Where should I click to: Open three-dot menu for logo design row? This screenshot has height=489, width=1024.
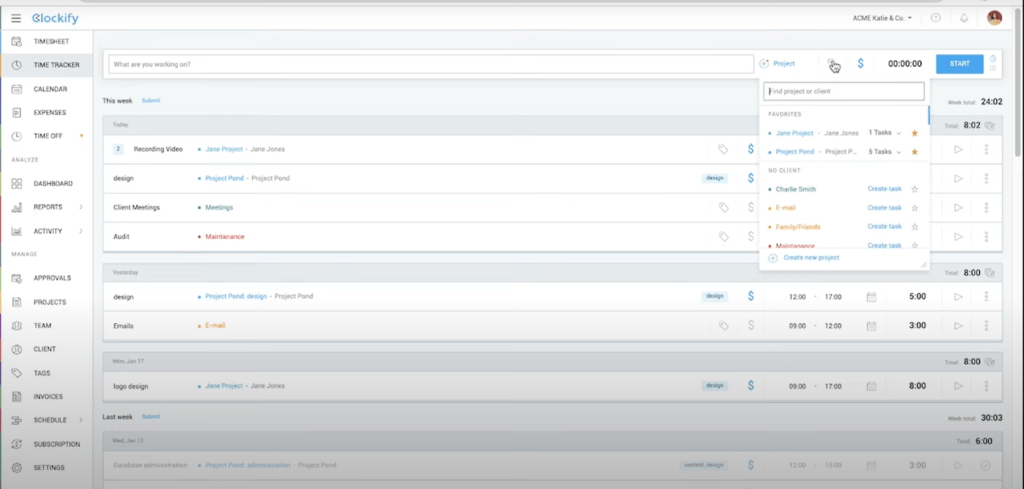[986, 386]
